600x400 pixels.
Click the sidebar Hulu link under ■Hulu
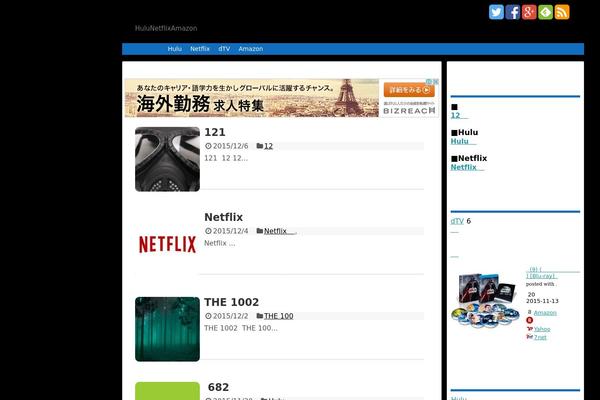pyautogui.click(x=463, y=141)
